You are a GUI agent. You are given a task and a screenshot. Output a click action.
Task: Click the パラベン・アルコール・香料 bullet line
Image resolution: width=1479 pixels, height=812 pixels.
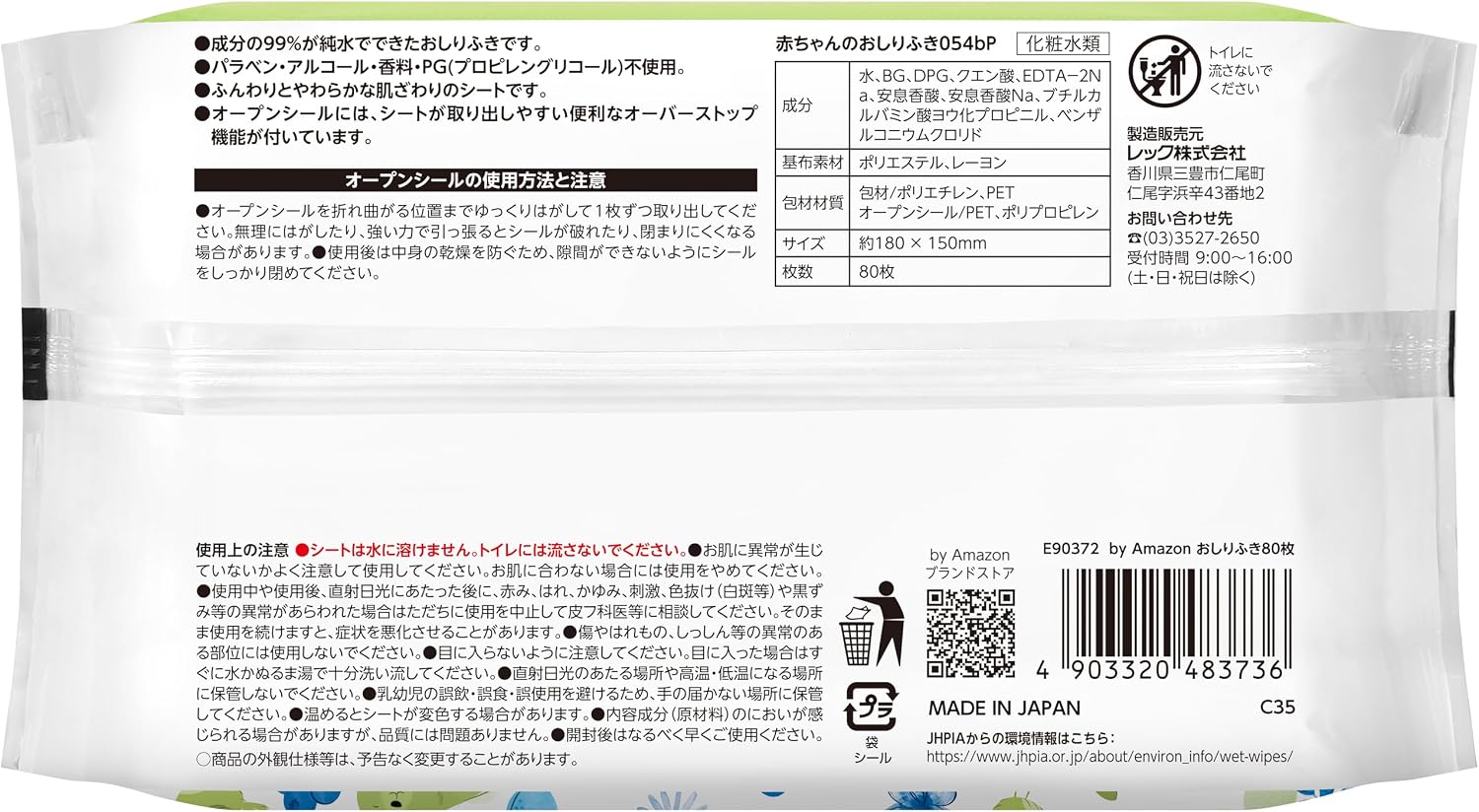point(441,67)
